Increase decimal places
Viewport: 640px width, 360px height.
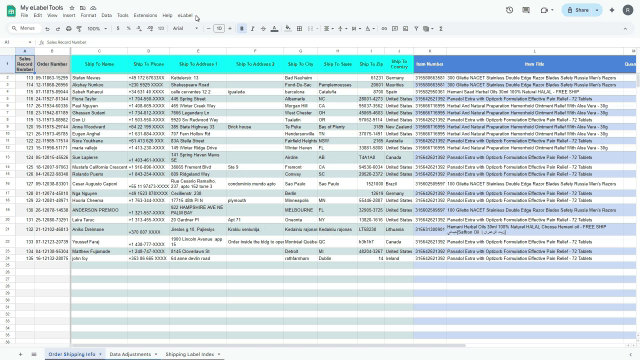[x=150, y=29]
